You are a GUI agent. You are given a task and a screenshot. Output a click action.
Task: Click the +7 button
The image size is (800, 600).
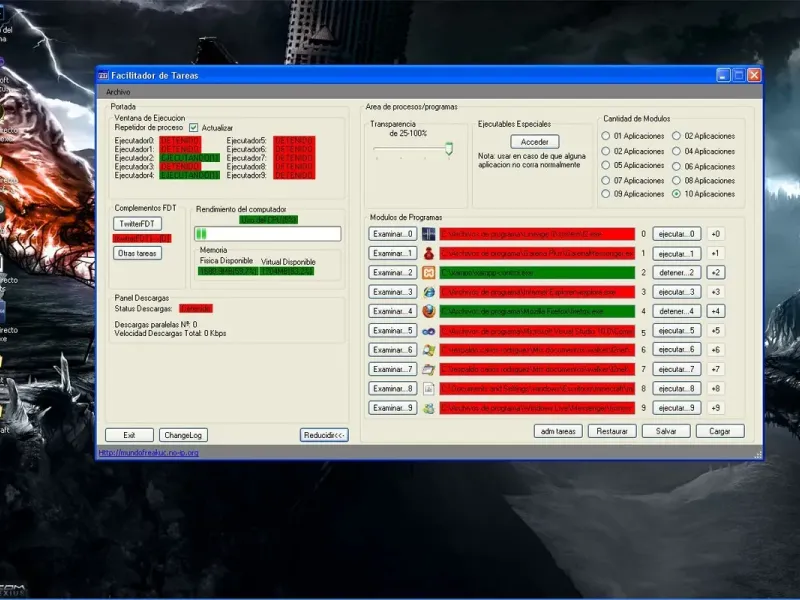click(x=716, y=369)
